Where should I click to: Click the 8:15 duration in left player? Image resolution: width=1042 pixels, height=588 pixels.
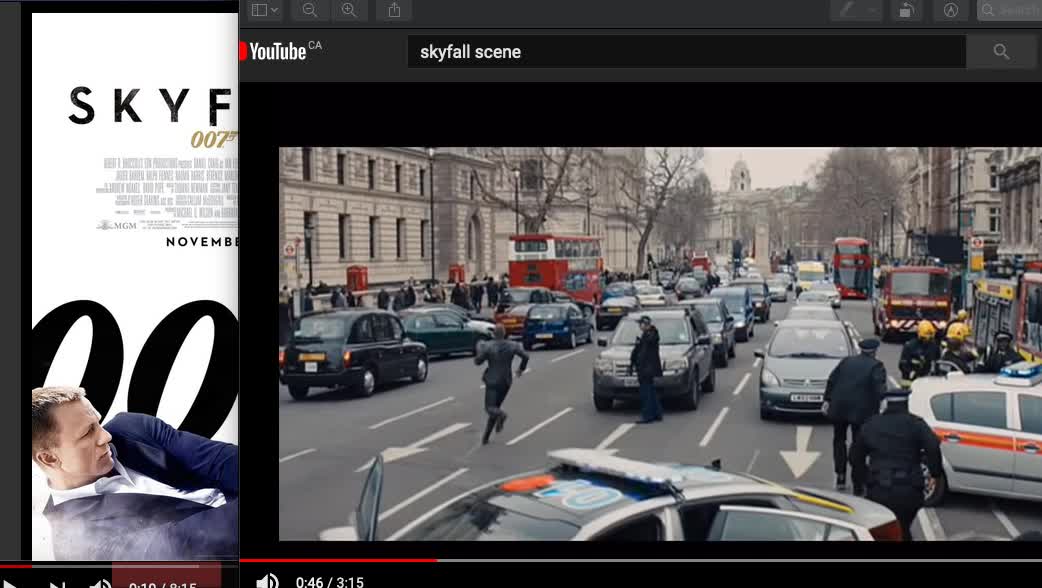[x=183, y=585]
